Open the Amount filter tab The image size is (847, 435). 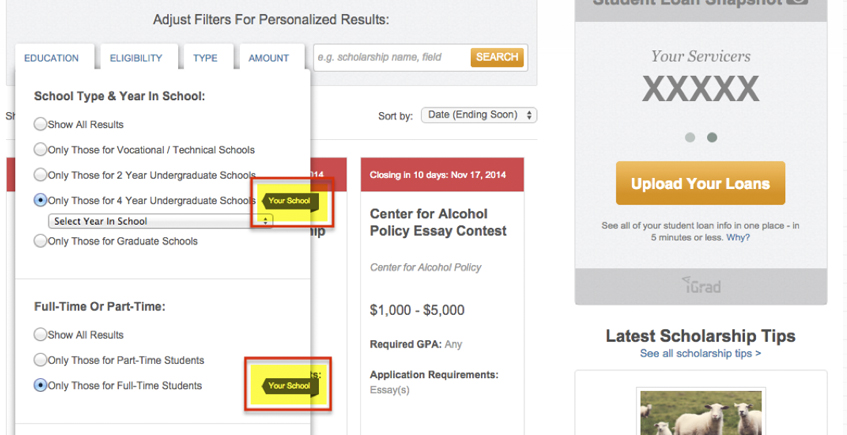pyautogui.click(x=268, y=58)
